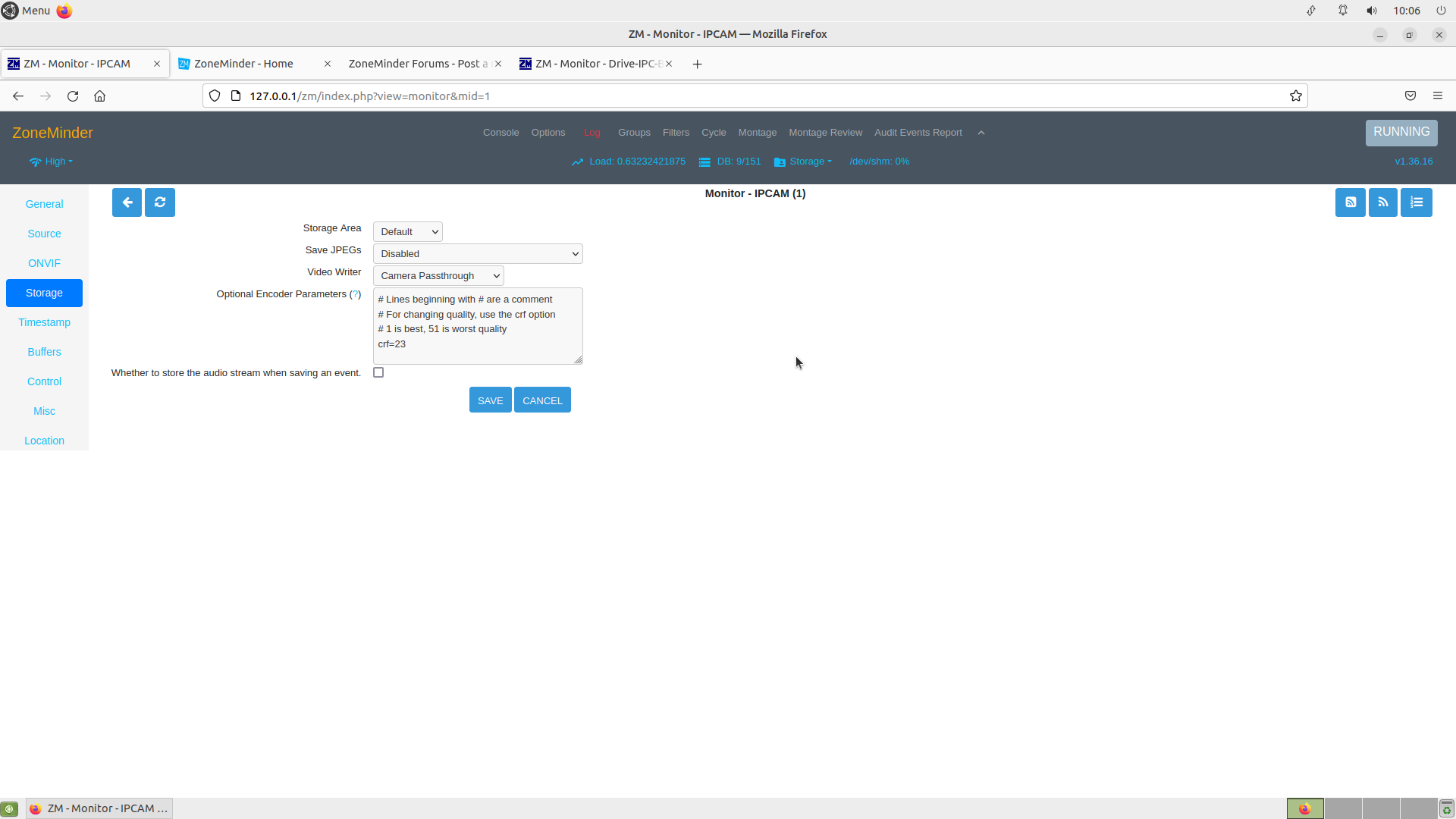Open the Storage dropdown in status bar
1456x819 pixels.
click(x=803, y=162)
